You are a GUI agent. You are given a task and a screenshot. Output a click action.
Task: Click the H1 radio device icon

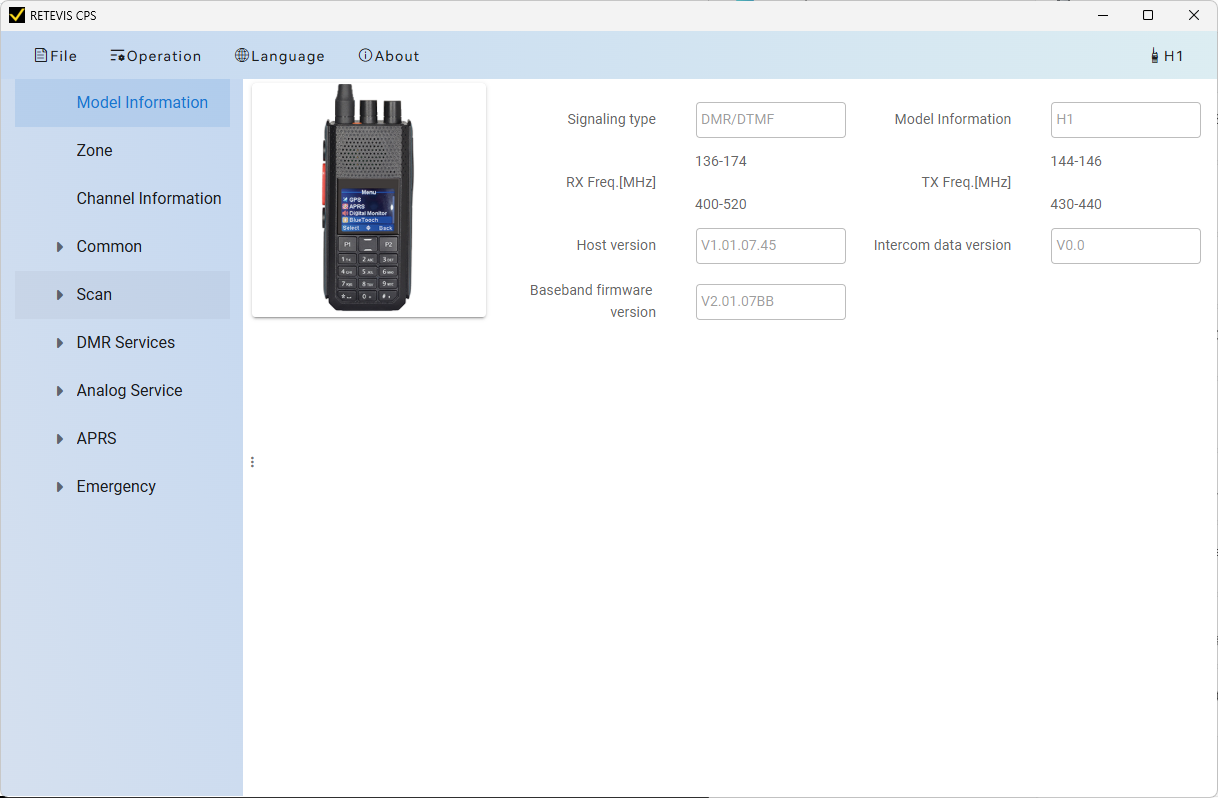coord(1155,56)
